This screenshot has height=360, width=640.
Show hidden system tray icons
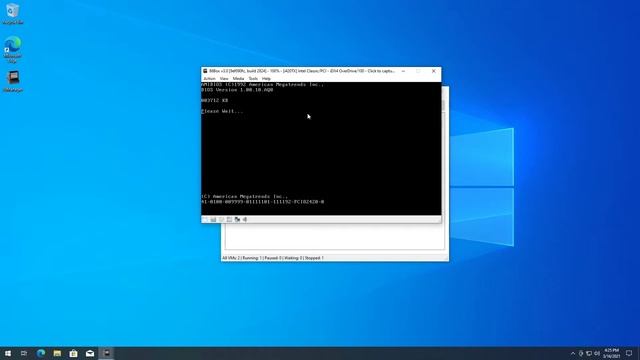coord(573,353)
